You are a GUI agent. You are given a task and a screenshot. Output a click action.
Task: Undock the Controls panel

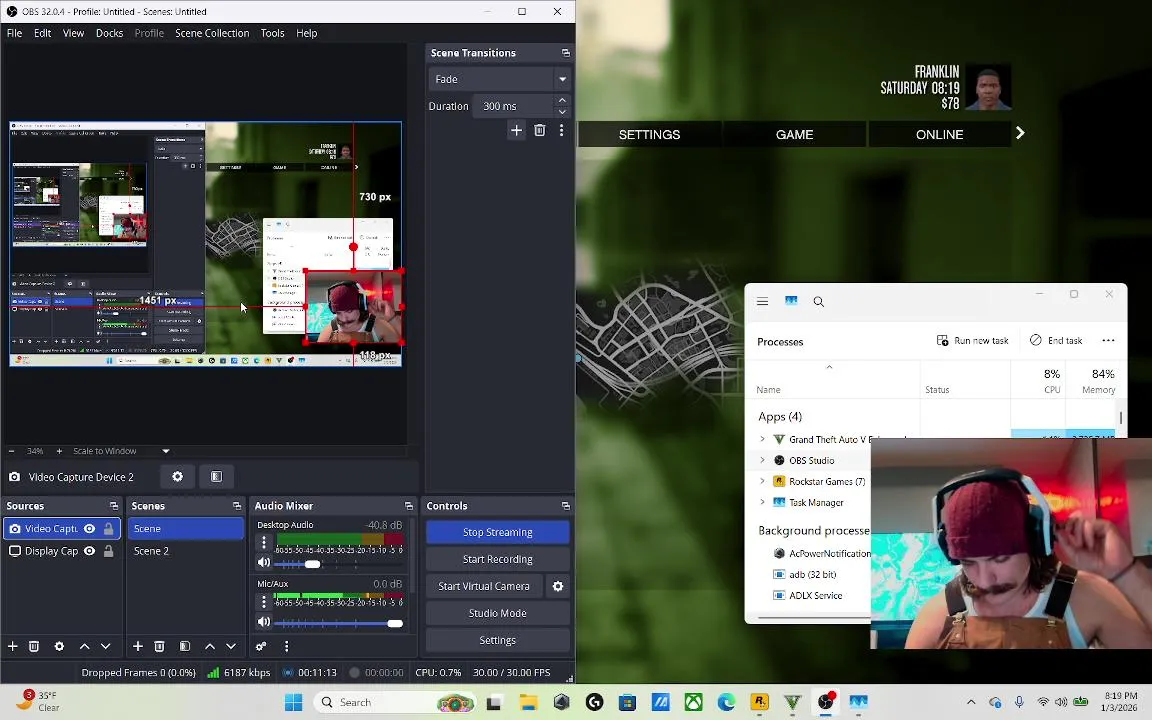point(566,505)
